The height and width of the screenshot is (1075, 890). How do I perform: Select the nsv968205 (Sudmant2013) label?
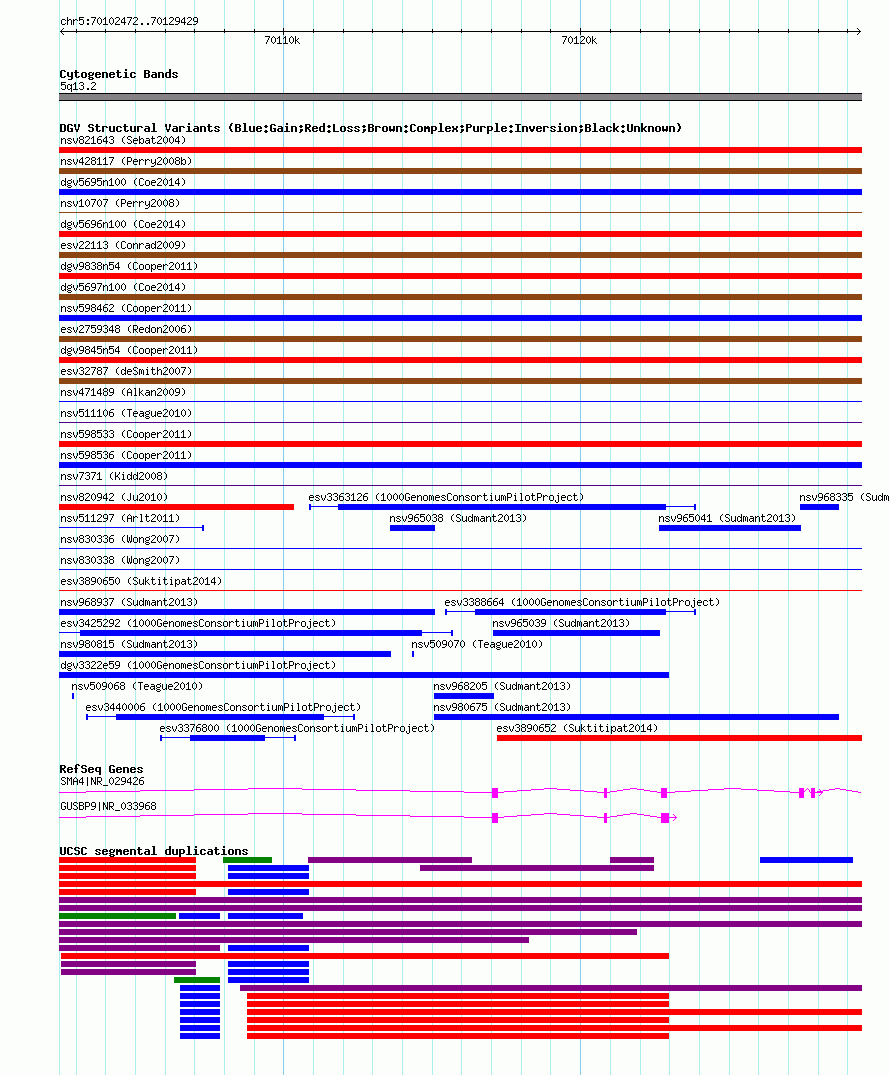click(502, 686)
